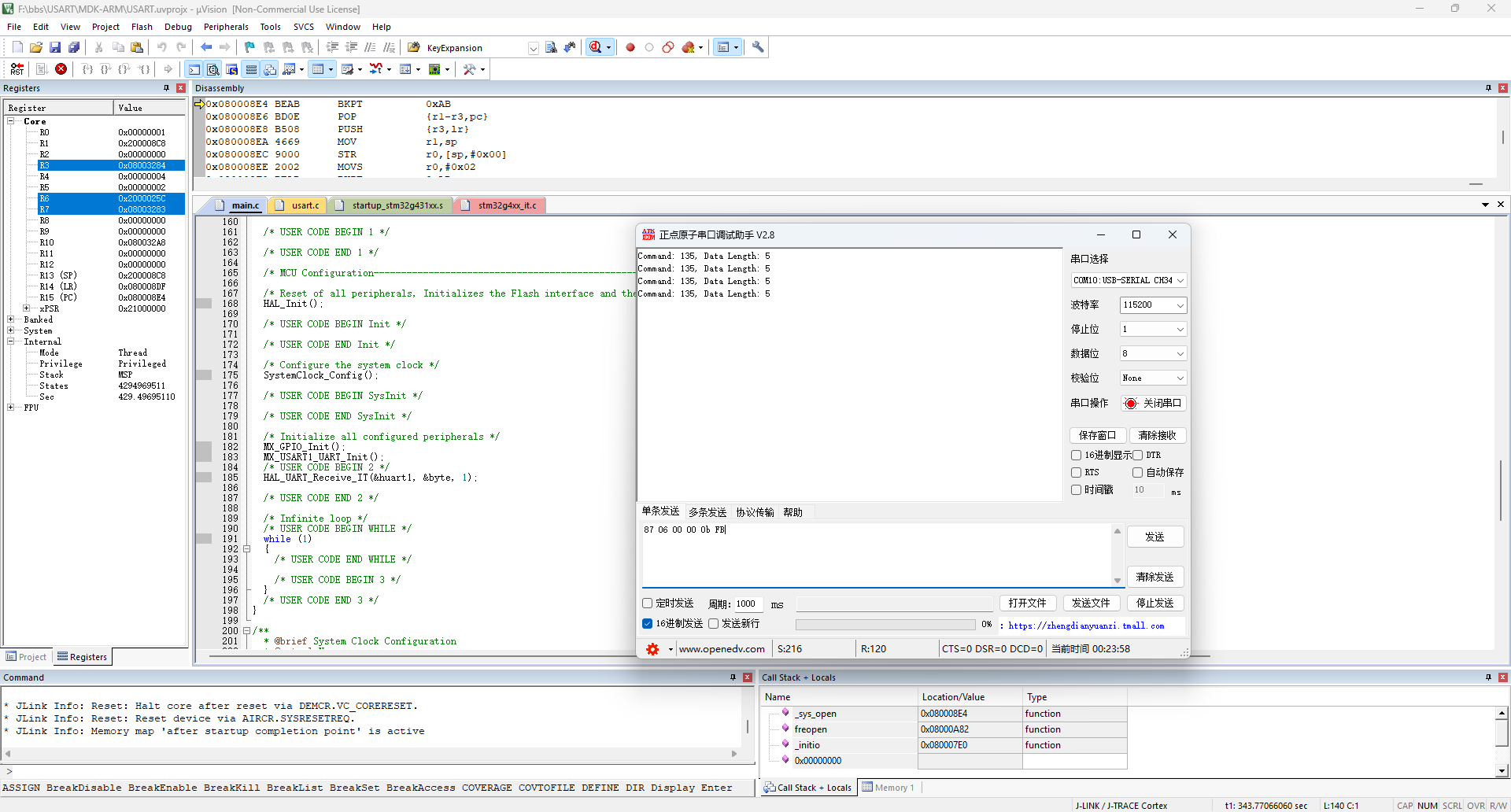1511x812 pixels.
Task: Open the baud rate 115200 dropdown
Action: coord(1153,305)
